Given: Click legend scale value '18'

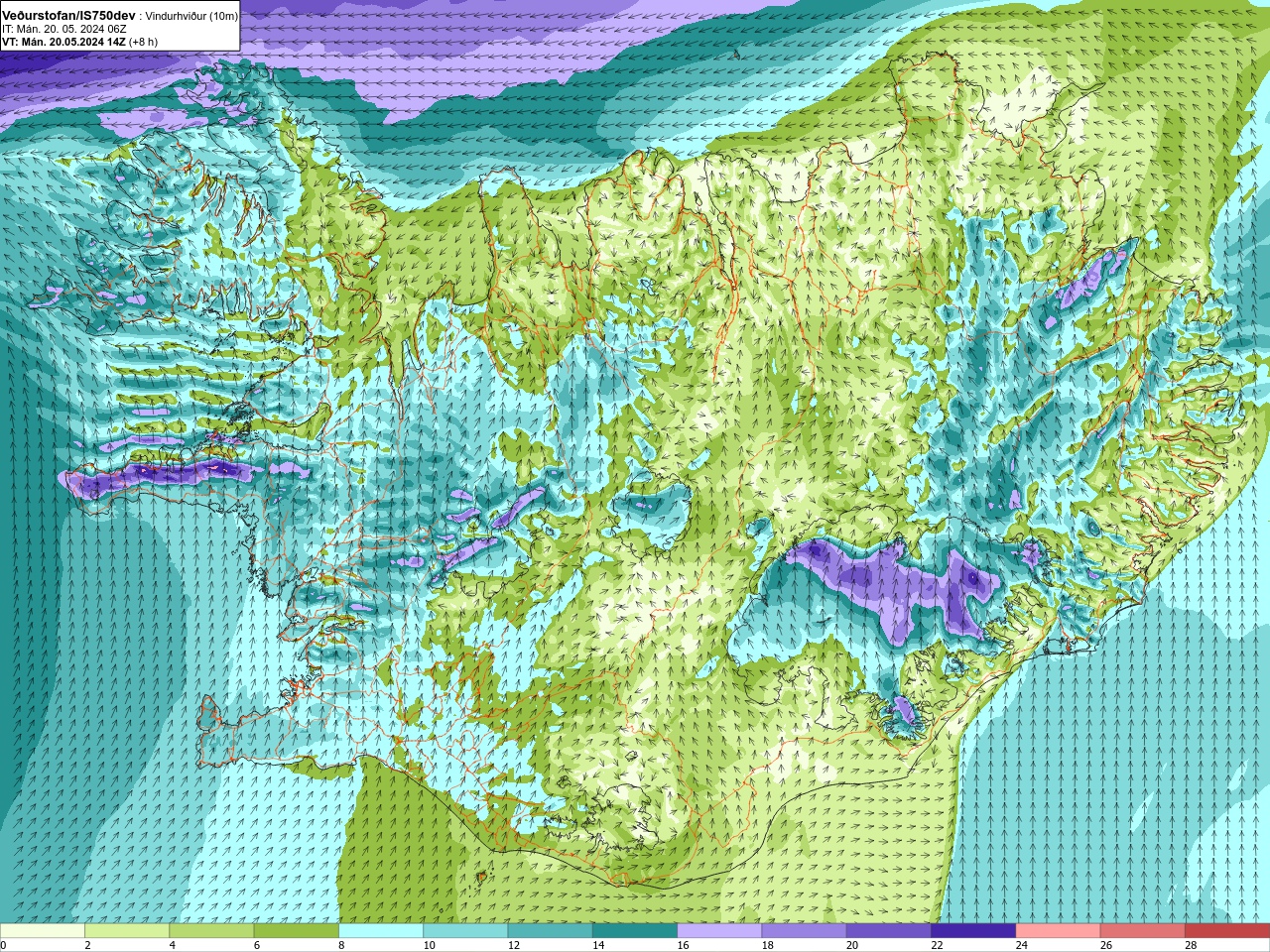Looking at the screenshot, I should [x=768, y=945].
